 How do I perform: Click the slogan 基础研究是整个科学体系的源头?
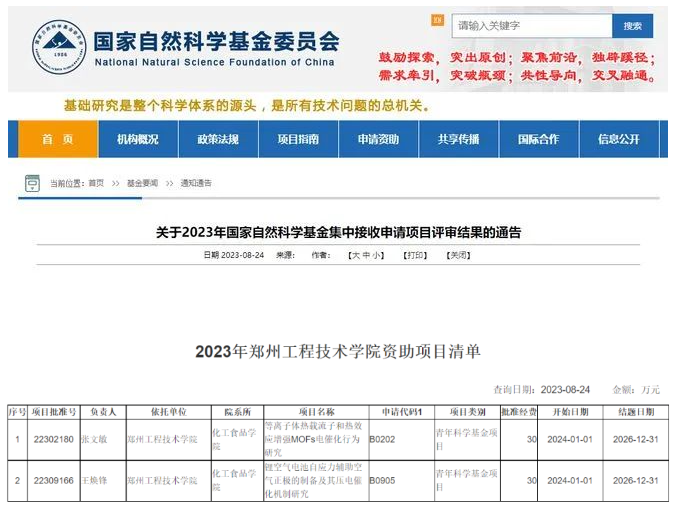click(x=160, y=105)
